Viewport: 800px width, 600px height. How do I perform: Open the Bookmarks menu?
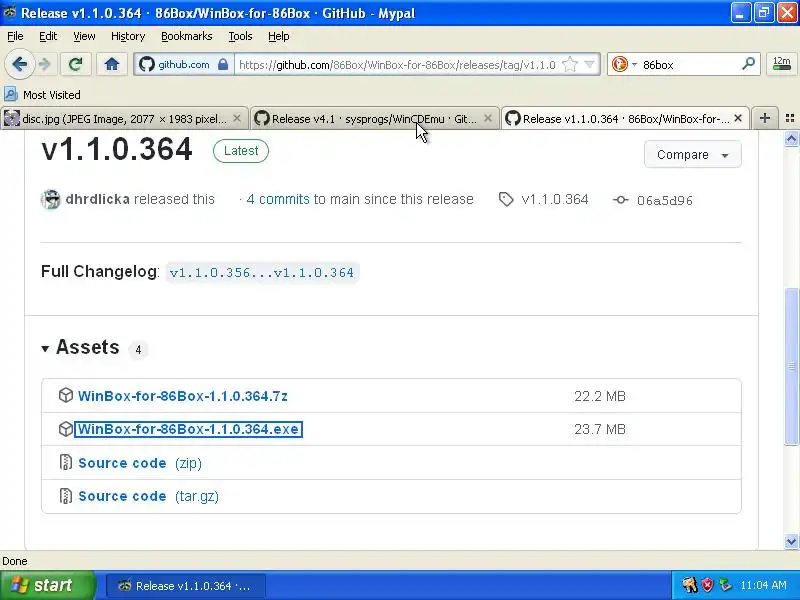187,36
